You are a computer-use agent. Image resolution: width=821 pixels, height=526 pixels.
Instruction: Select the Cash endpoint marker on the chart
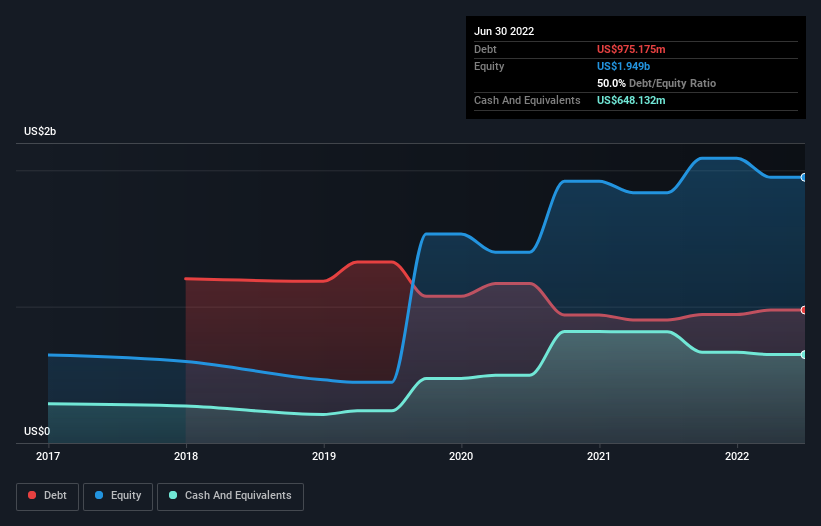804,355
